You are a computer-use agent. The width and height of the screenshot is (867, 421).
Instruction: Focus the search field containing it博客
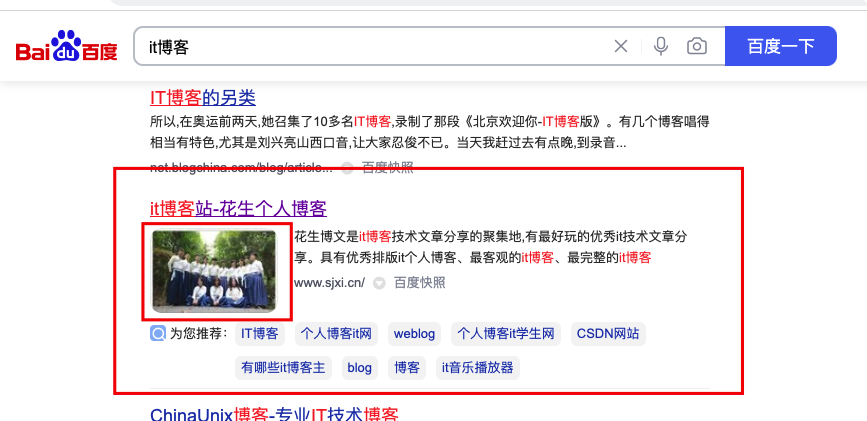click(376, 46)
